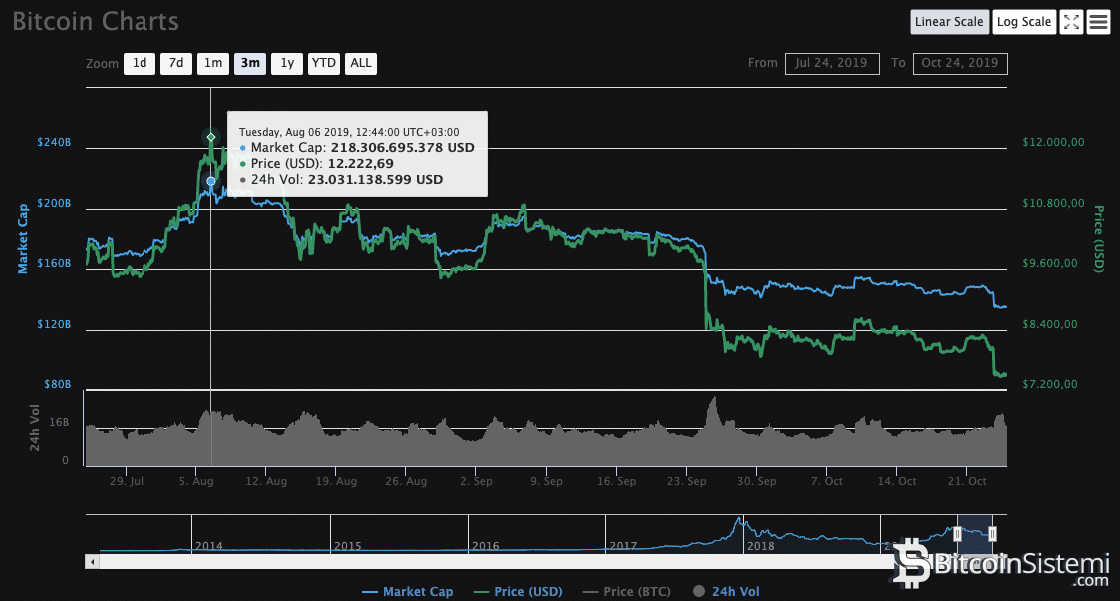Click the From date field
The image size is (1120, 601).
pos(832,64)
